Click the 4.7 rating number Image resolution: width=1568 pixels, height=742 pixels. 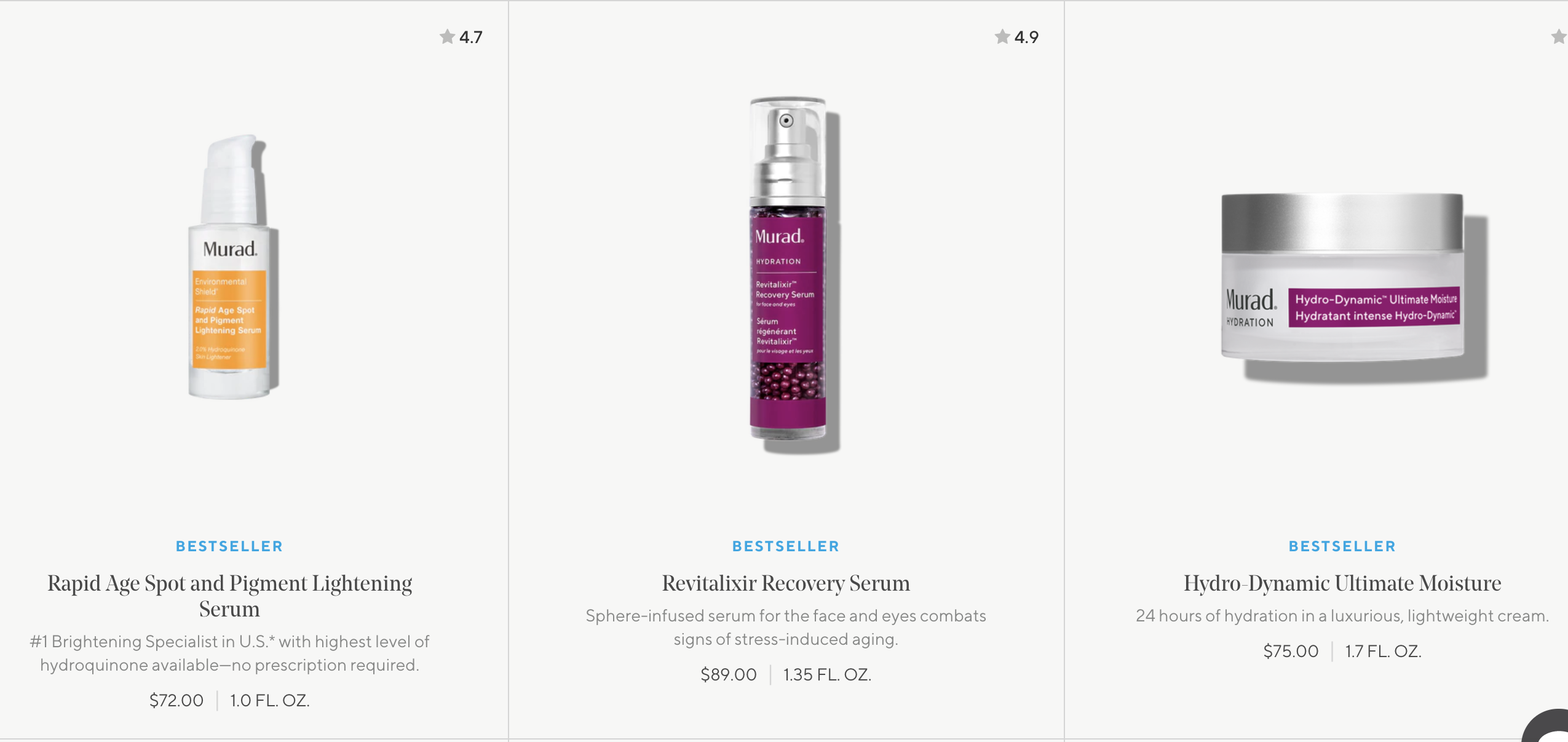coord(471,37)
